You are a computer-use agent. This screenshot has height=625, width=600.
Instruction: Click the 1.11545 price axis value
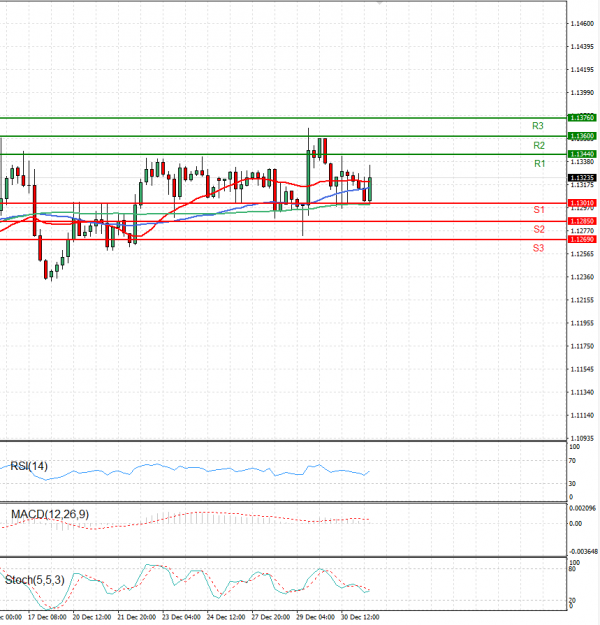pyautogui.click(x=582, y=369)
